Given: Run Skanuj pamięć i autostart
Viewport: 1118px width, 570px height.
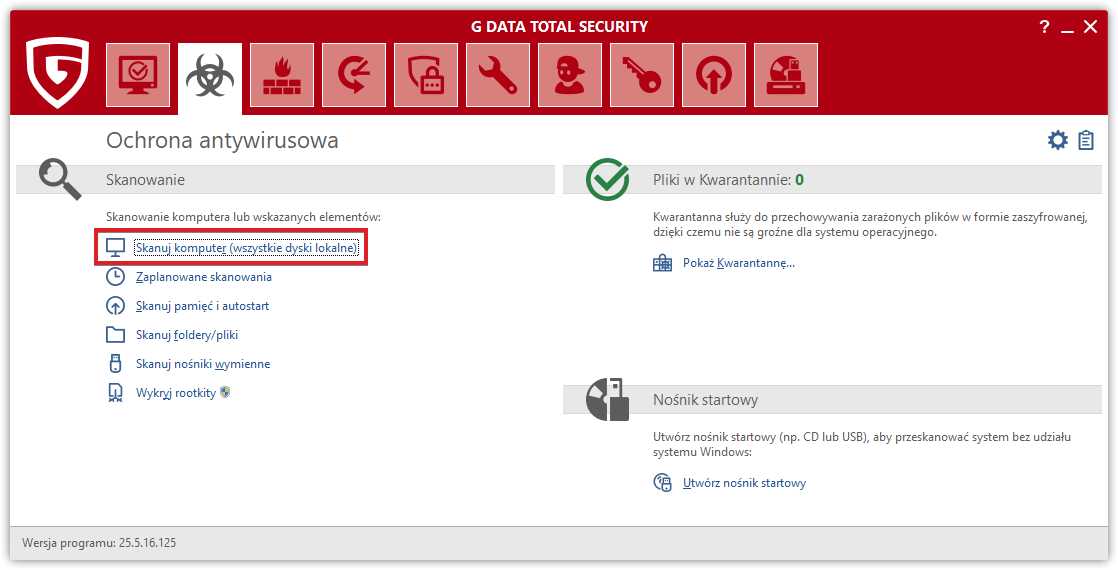Looking at the screenshot, I should coord(202,306).
